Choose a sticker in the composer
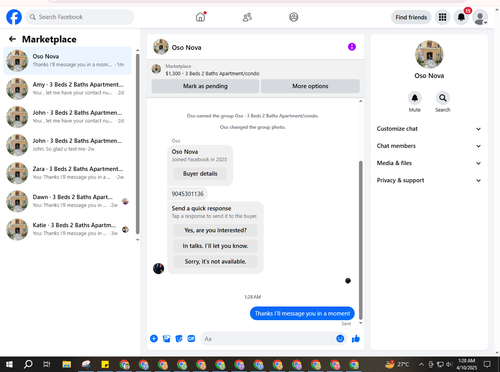This screenshot has height=372, width=500. click(179, 339)
